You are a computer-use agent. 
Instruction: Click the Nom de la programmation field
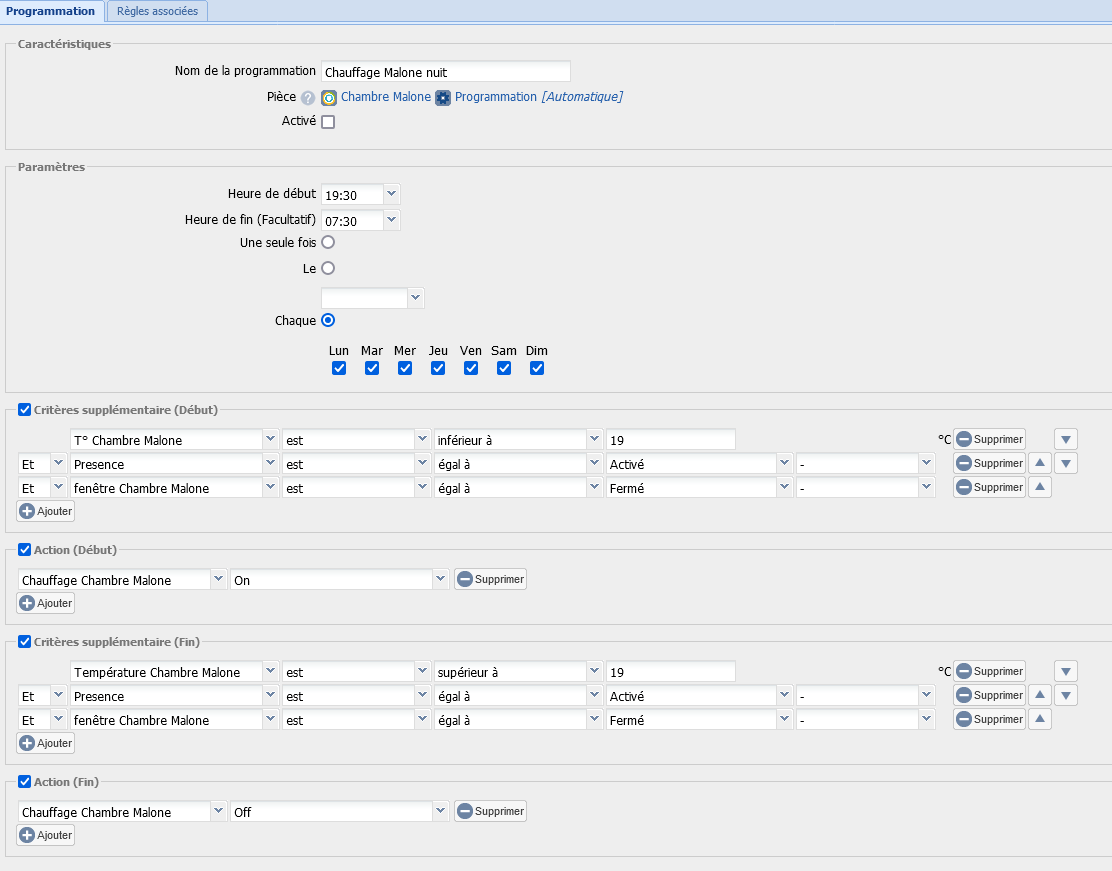point(445,72)
